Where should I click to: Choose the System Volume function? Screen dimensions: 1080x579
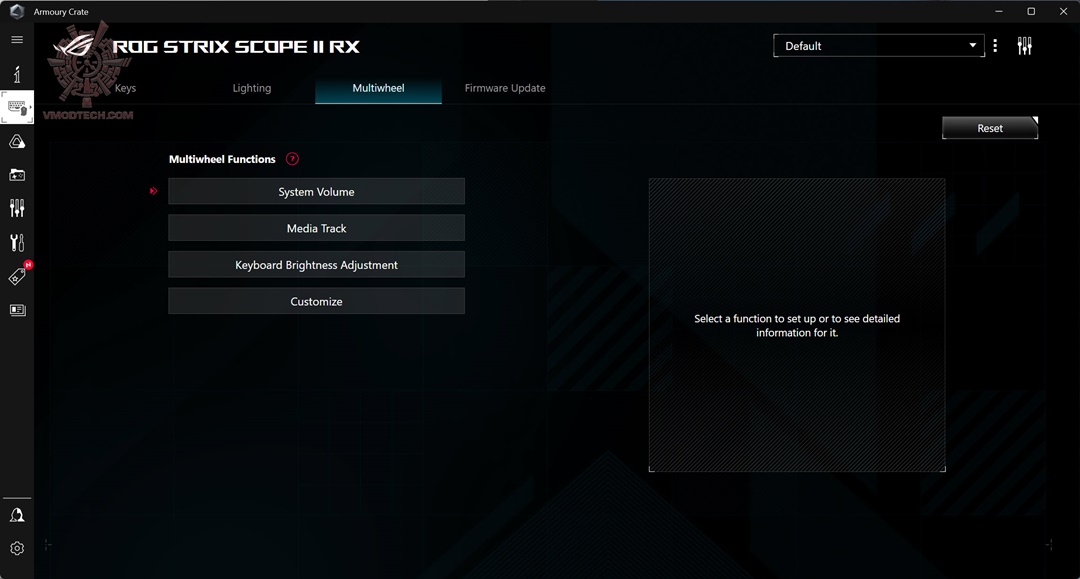click(x=316, y=191)
